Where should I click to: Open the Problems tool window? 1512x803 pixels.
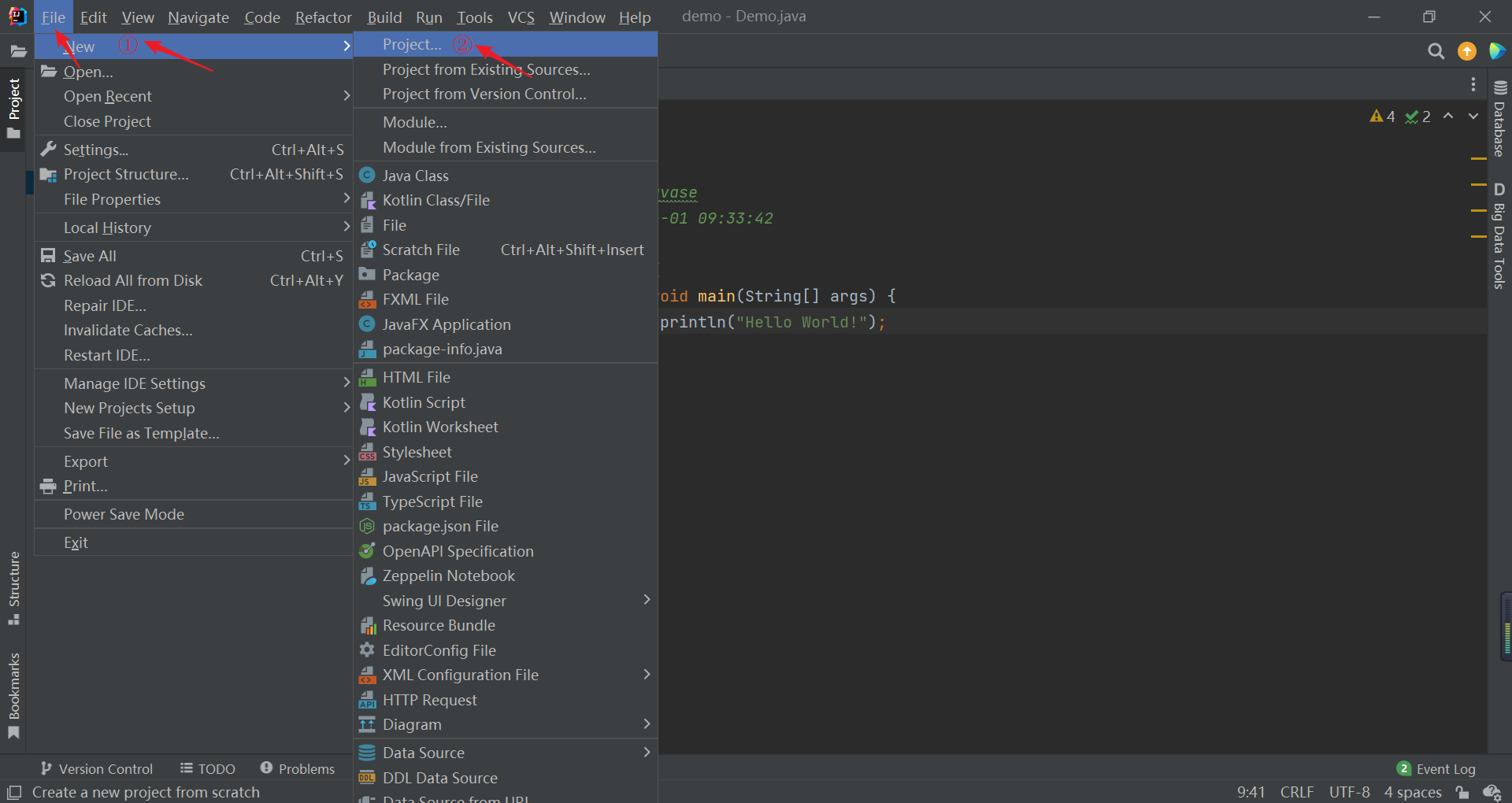(x=297, y=768)
